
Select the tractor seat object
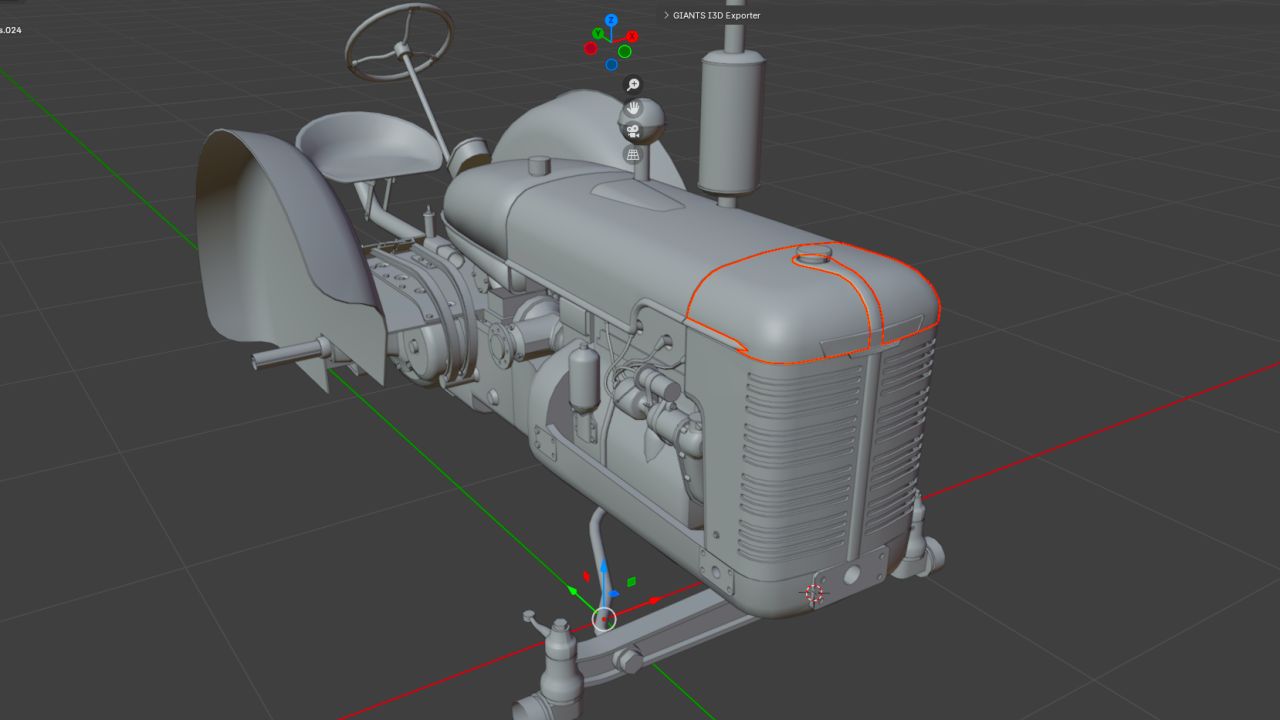coord(371,147)
